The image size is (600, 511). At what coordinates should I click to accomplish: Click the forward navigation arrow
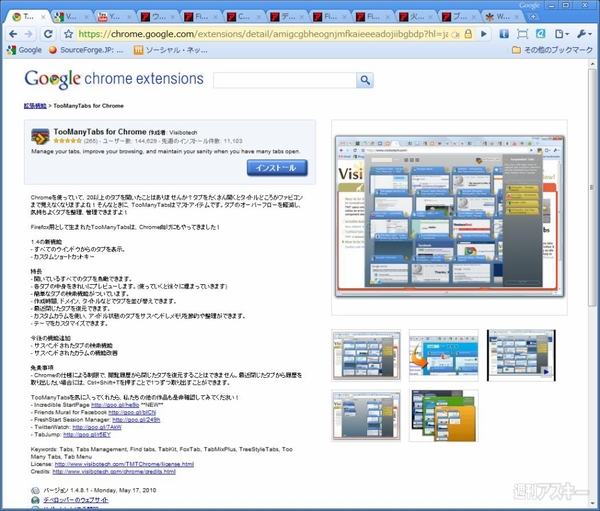coord(29,34)
